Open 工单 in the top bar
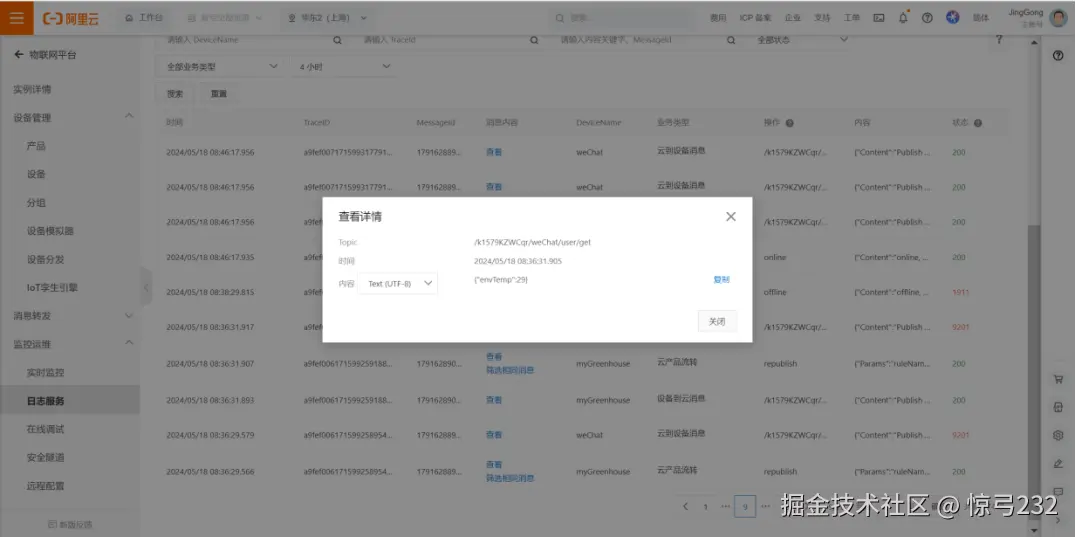Image resolution: width=1076 pixels, height=537 pixels. click(852, 18)
